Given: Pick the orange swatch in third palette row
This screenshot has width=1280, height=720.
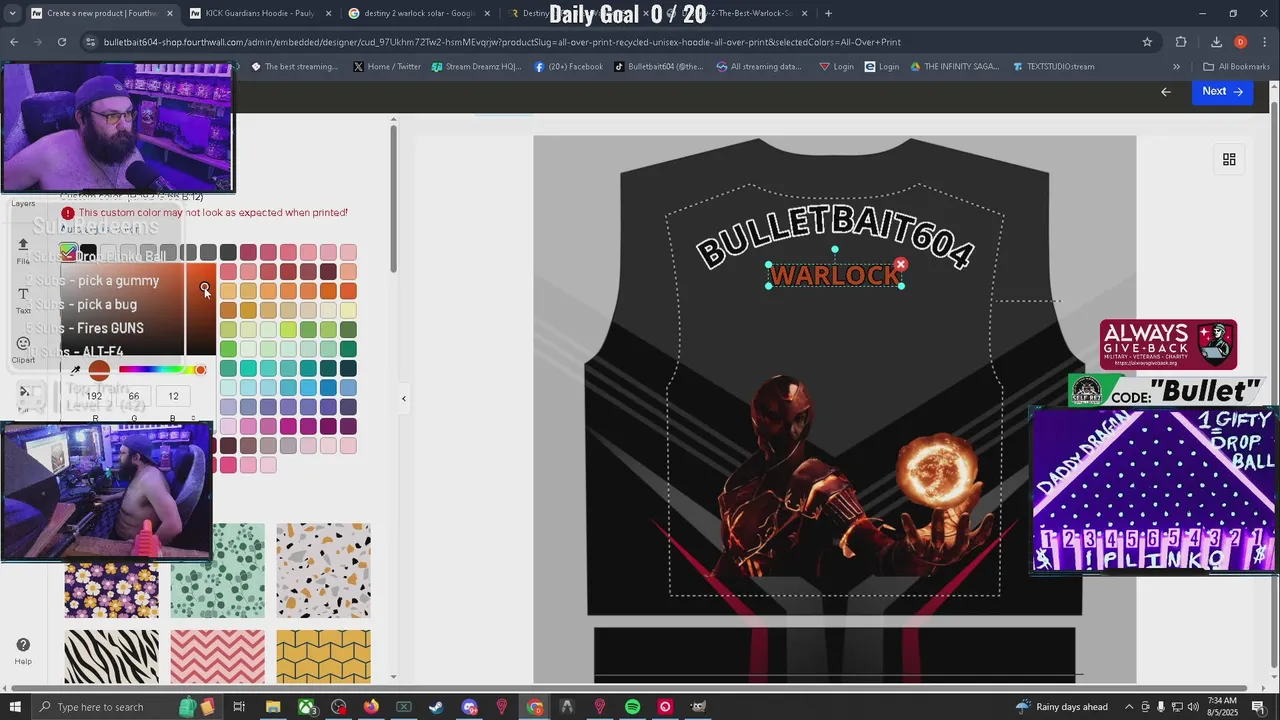Looking at the screenshot, I should point(328,291).
